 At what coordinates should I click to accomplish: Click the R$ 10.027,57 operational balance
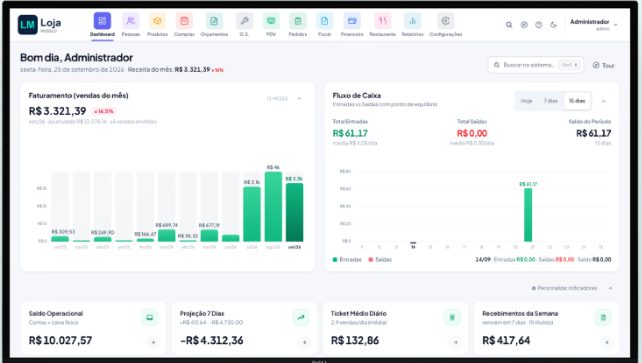60,340
